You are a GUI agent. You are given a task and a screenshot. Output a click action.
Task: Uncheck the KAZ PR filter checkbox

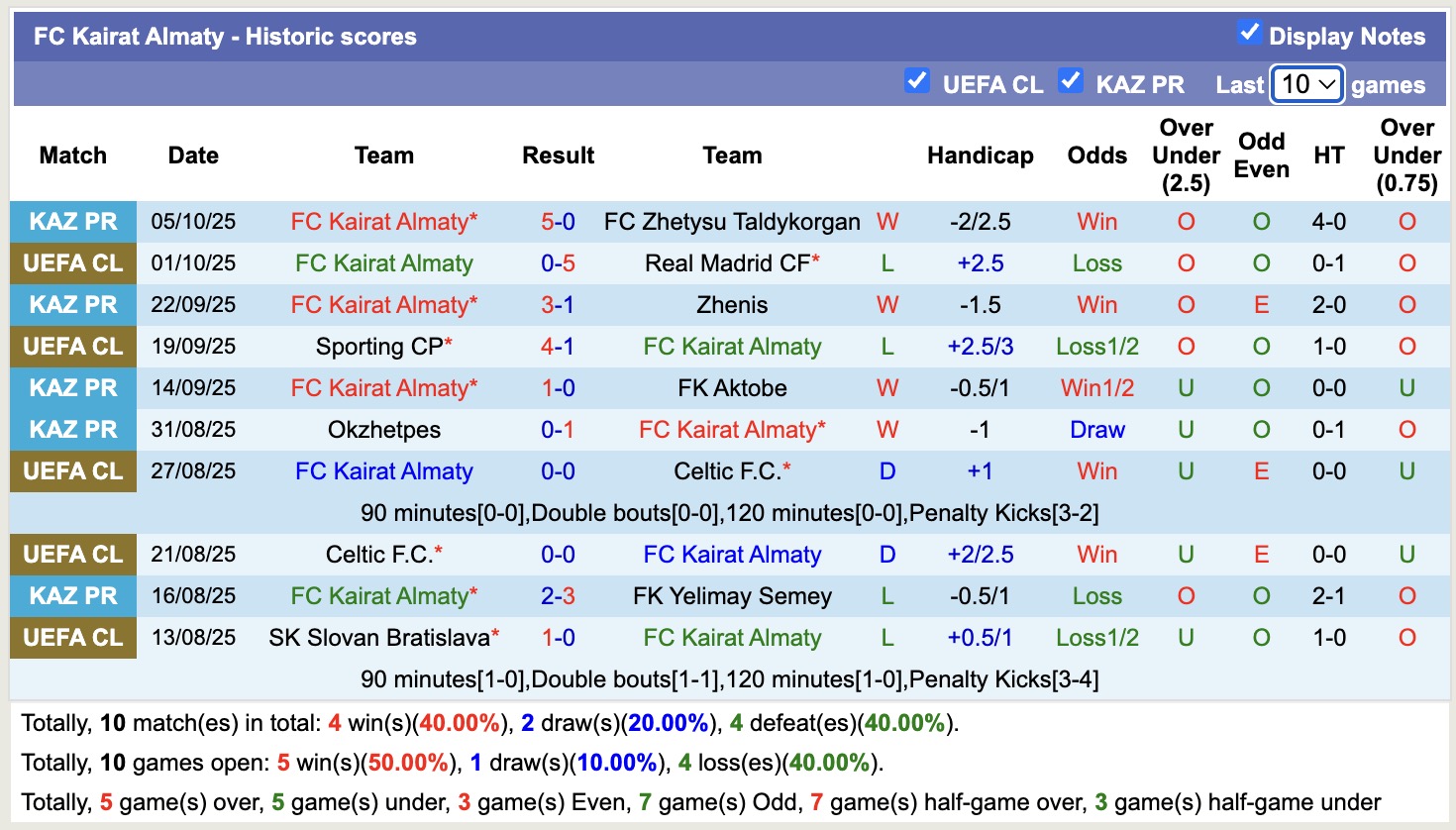tap(1070, 81)
